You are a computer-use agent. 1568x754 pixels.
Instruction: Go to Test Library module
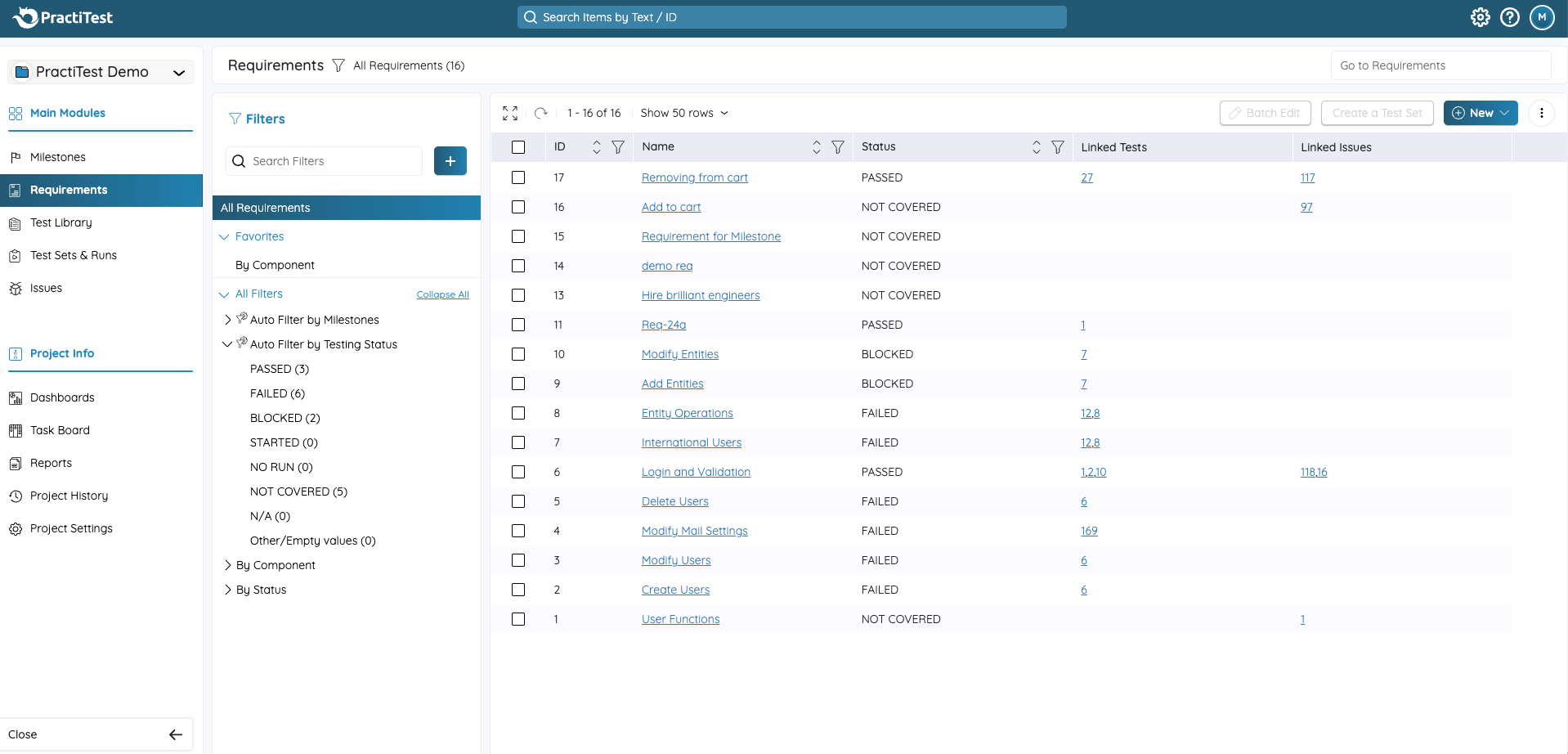point(60,222)
